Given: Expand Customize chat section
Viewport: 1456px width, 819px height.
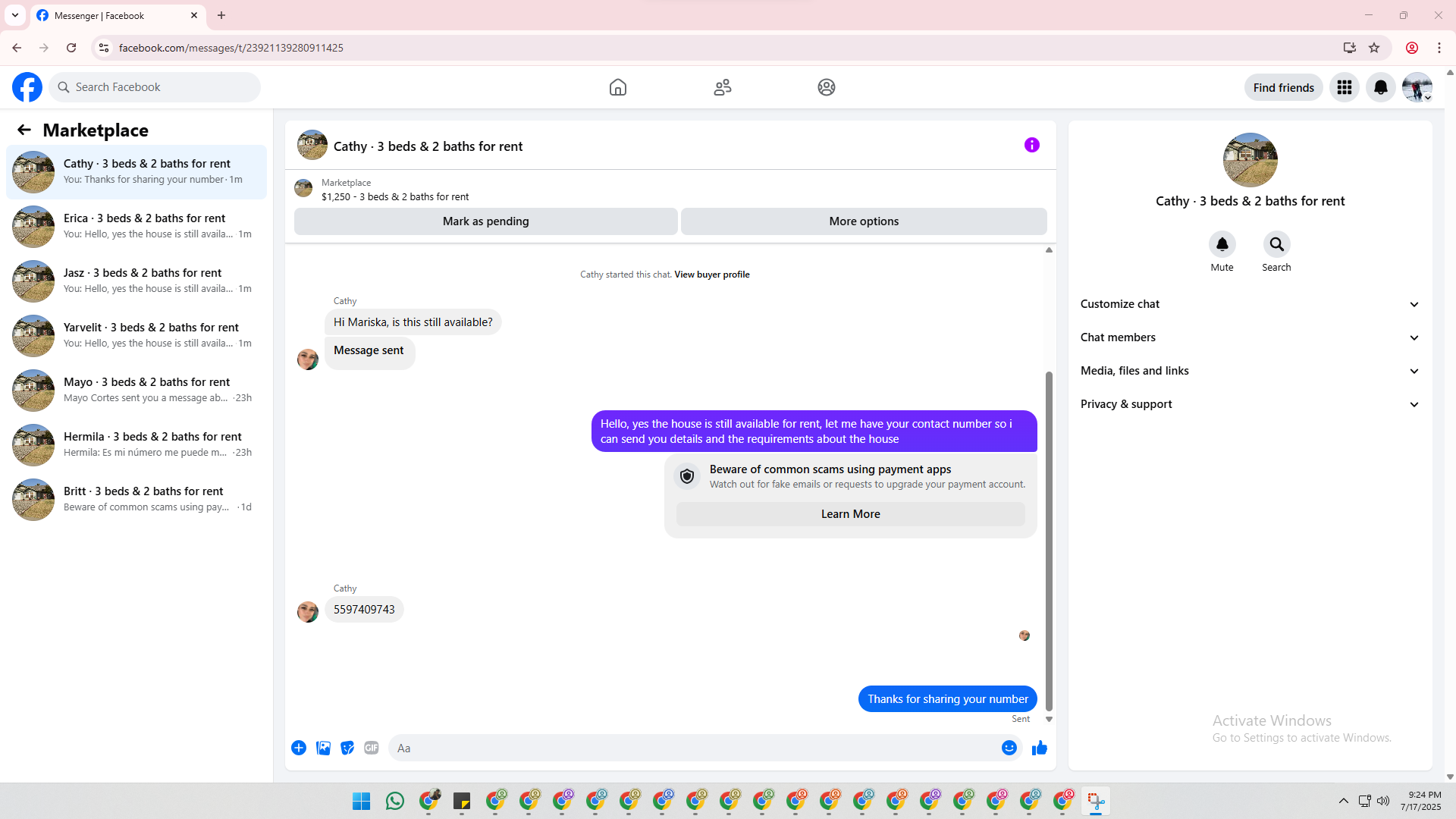Looking at the screenshot, I should point(1250,304).
